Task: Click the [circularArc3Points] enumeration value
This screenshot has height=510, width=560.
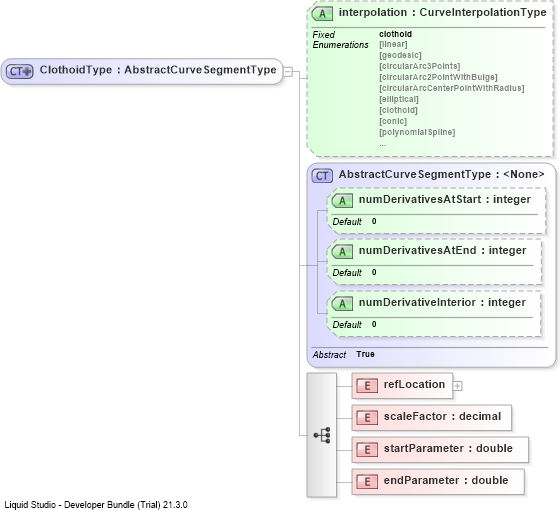Action: [420, 66]
